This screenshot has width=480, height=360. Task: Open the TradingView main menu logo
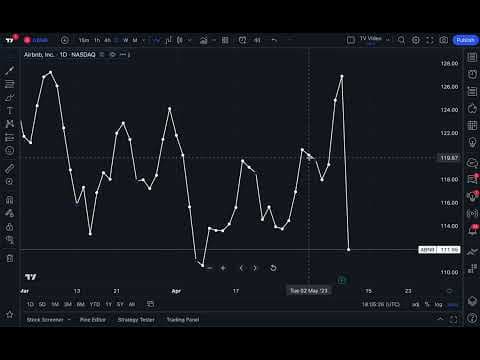[x=10, y=40]
